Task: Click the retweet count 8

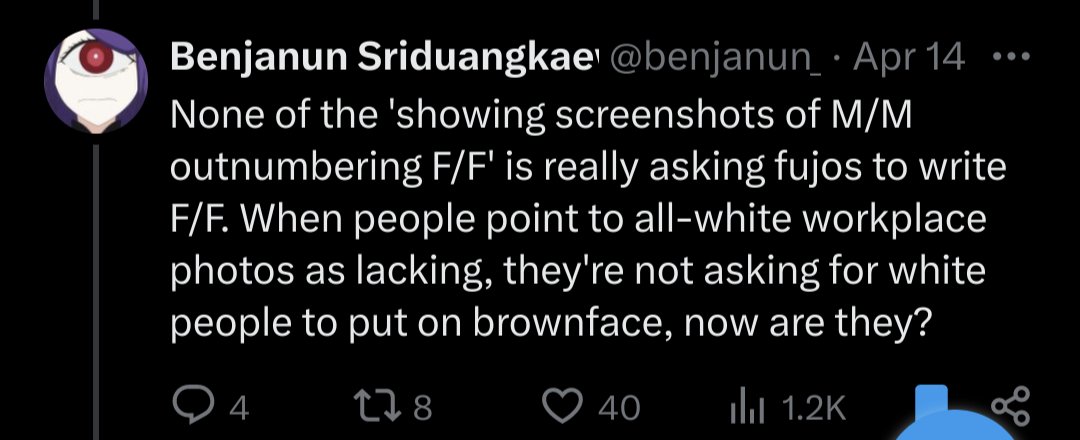Action: [x=421, y=408]
